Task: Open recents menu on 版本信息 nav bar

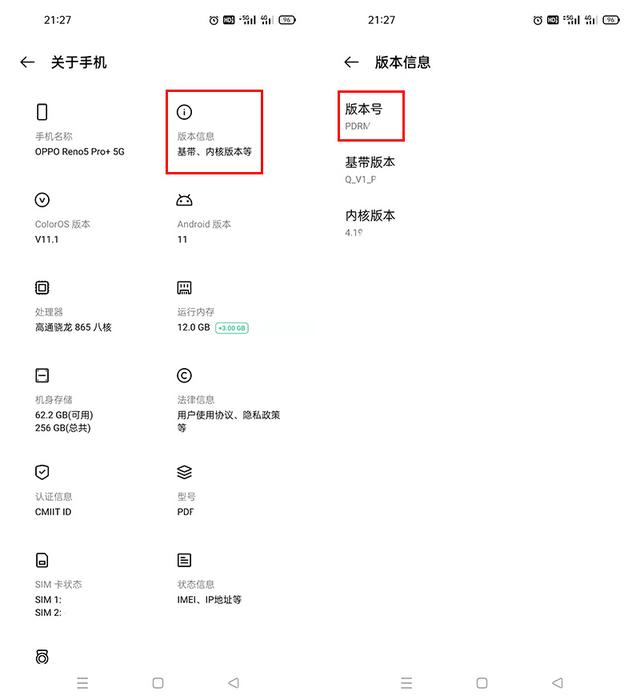Action: pos(407,683)
